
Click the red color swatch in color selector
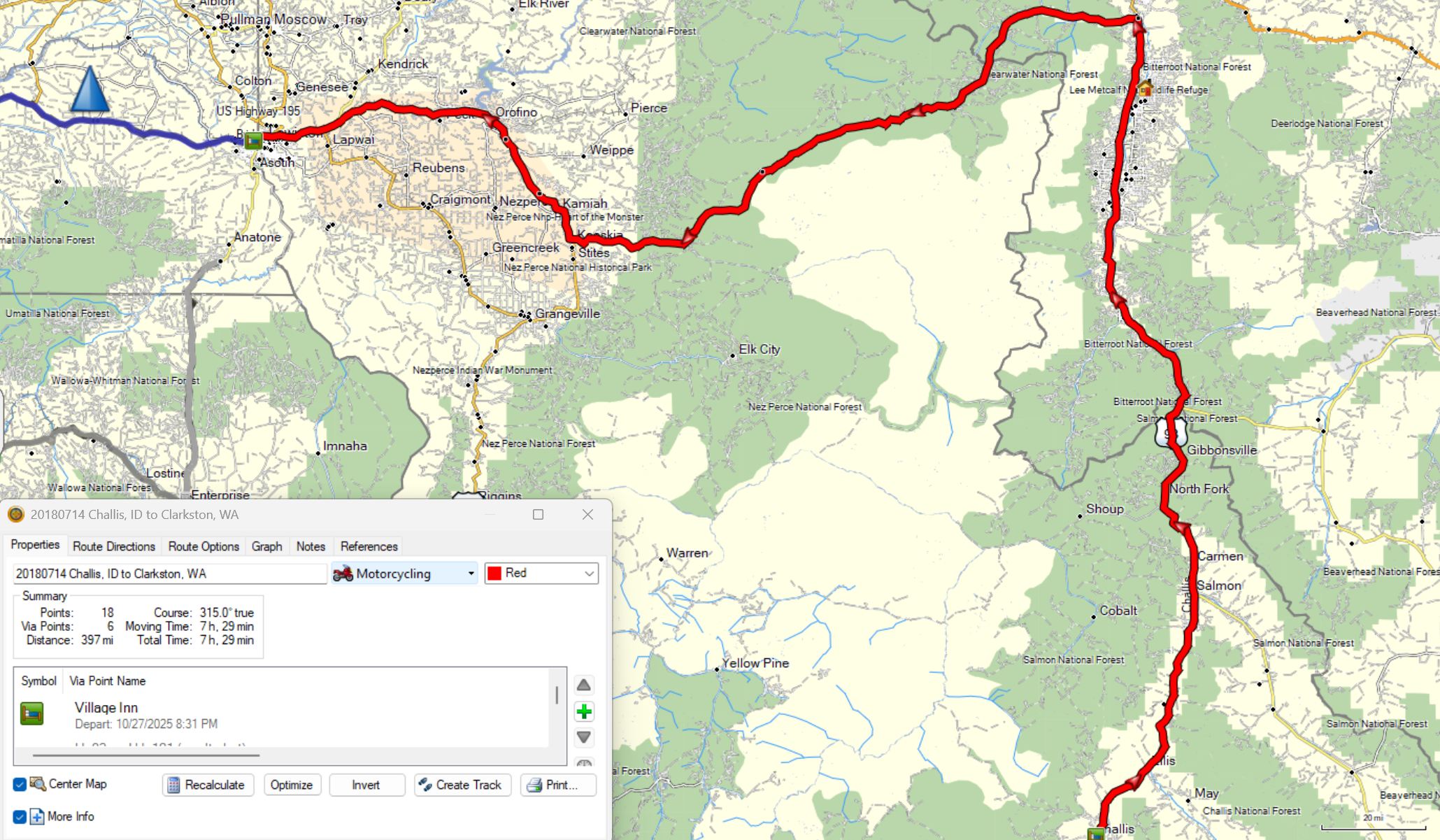click(x=495, y=574)
